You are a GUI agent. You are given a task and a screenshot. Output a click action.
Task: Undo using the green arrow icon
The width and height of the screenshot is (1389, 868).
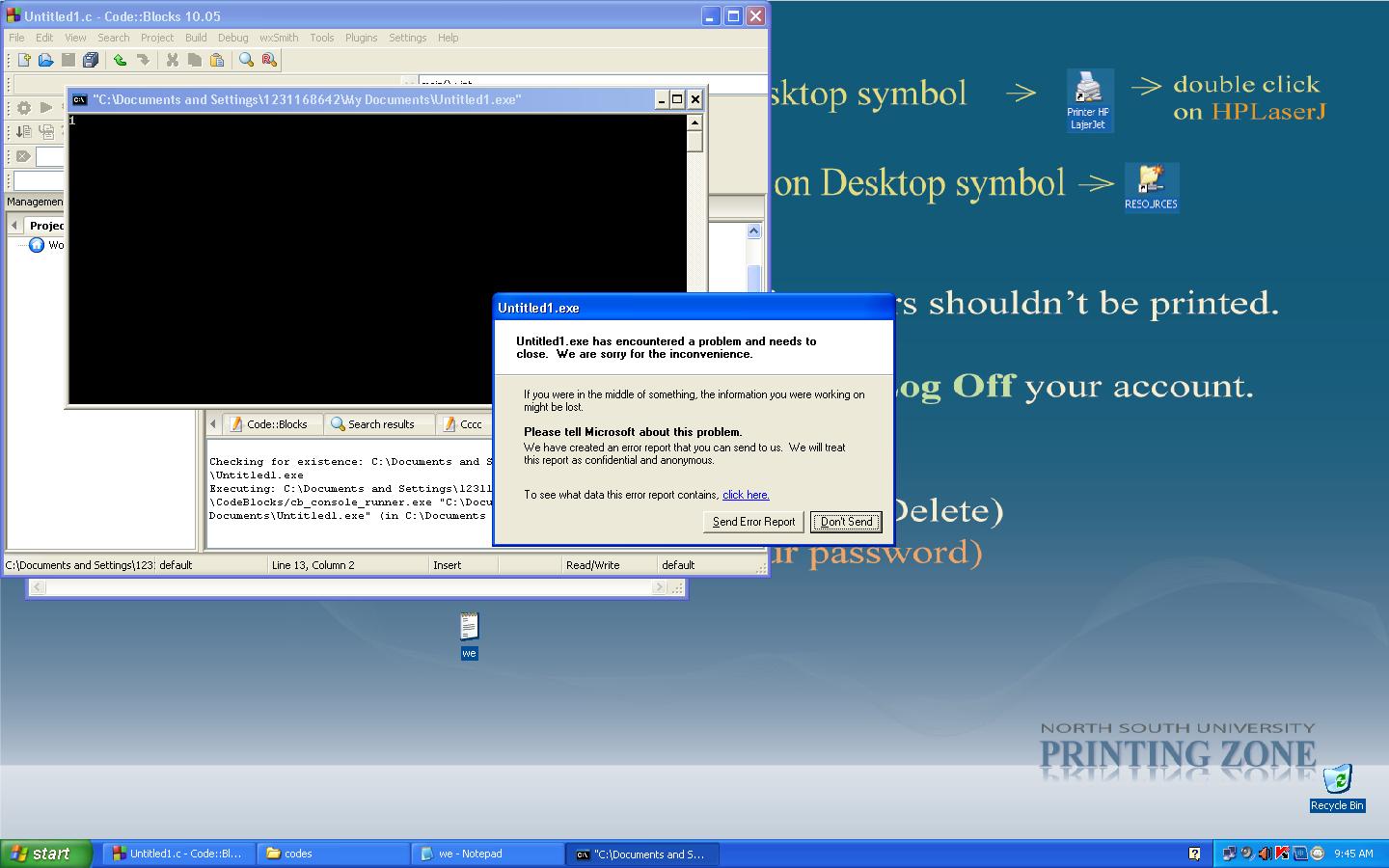pos(120,60)
